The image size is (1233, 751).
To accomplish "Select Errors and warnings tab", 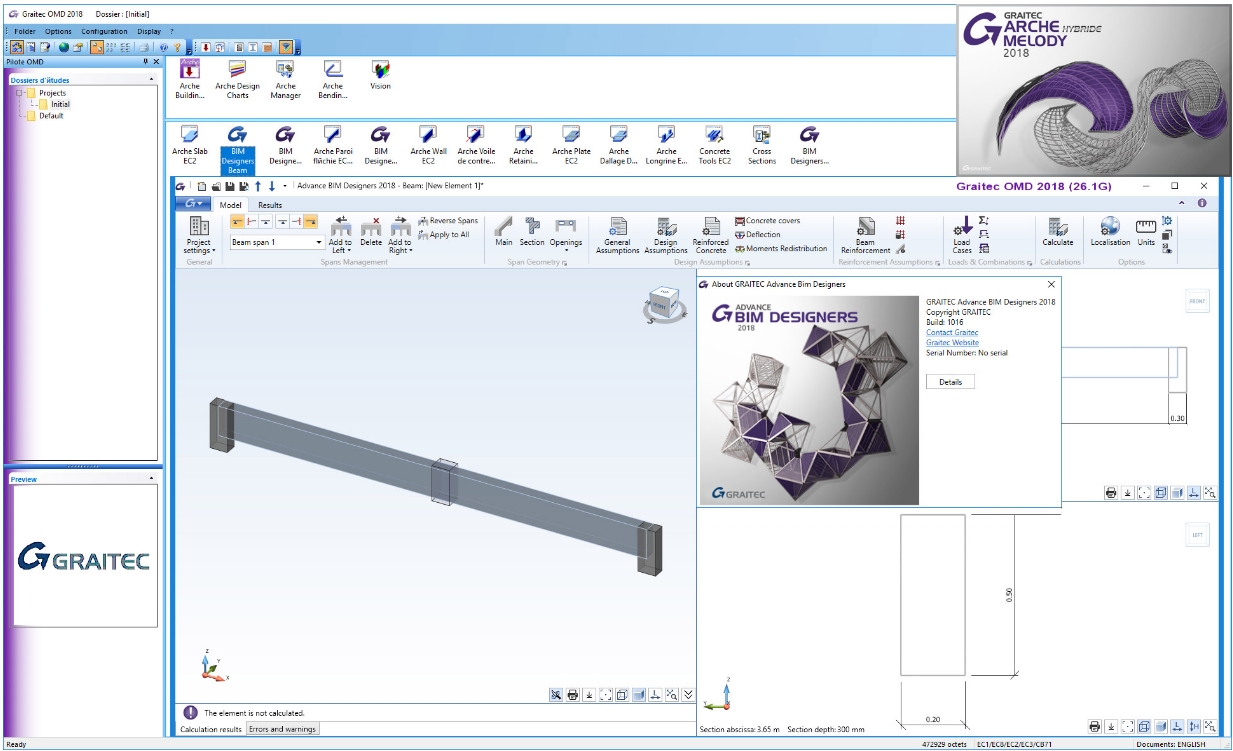I will [x=283, y=729].
